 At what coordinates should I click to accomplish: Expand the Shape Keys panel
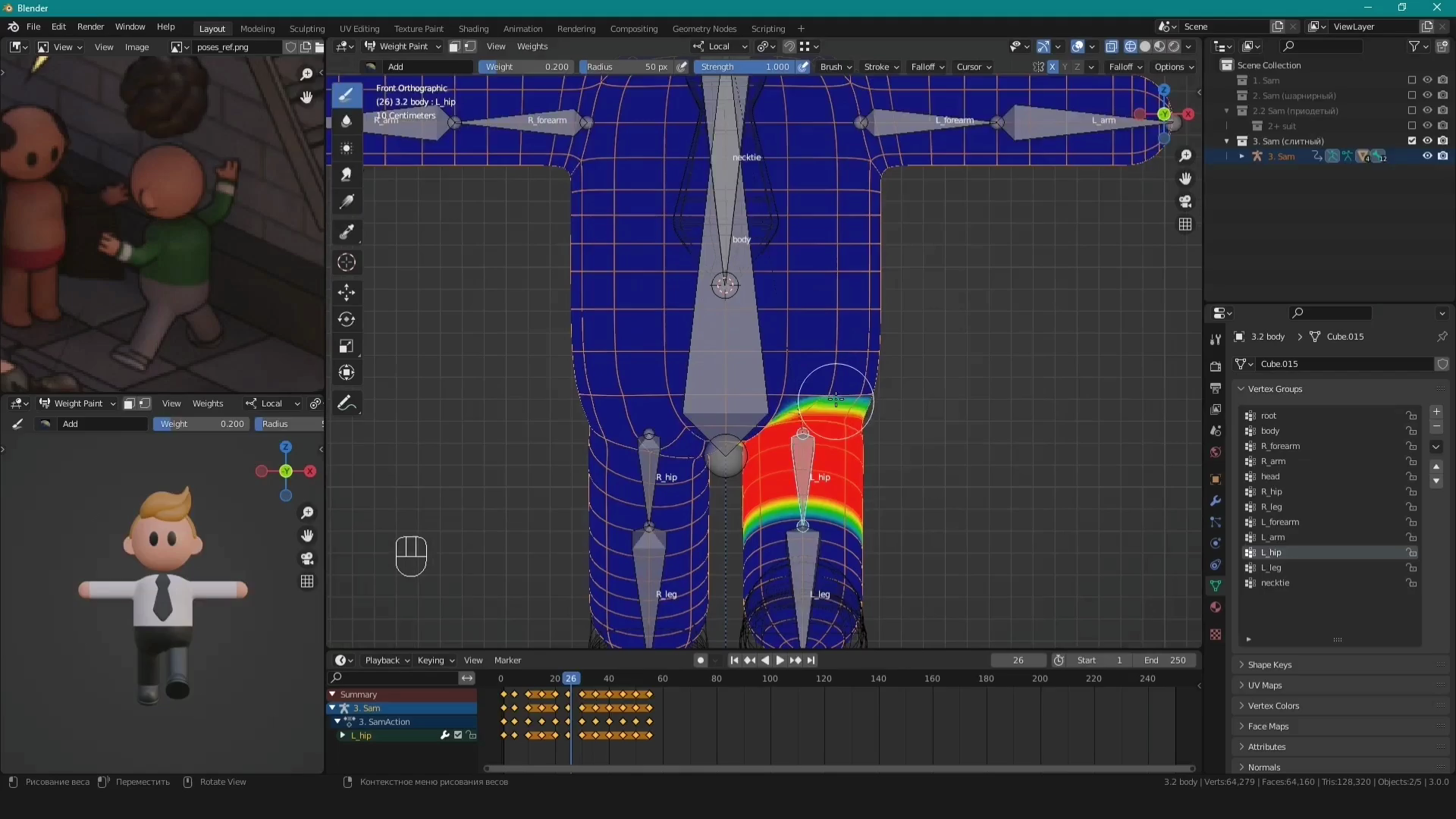point(1269,665)
